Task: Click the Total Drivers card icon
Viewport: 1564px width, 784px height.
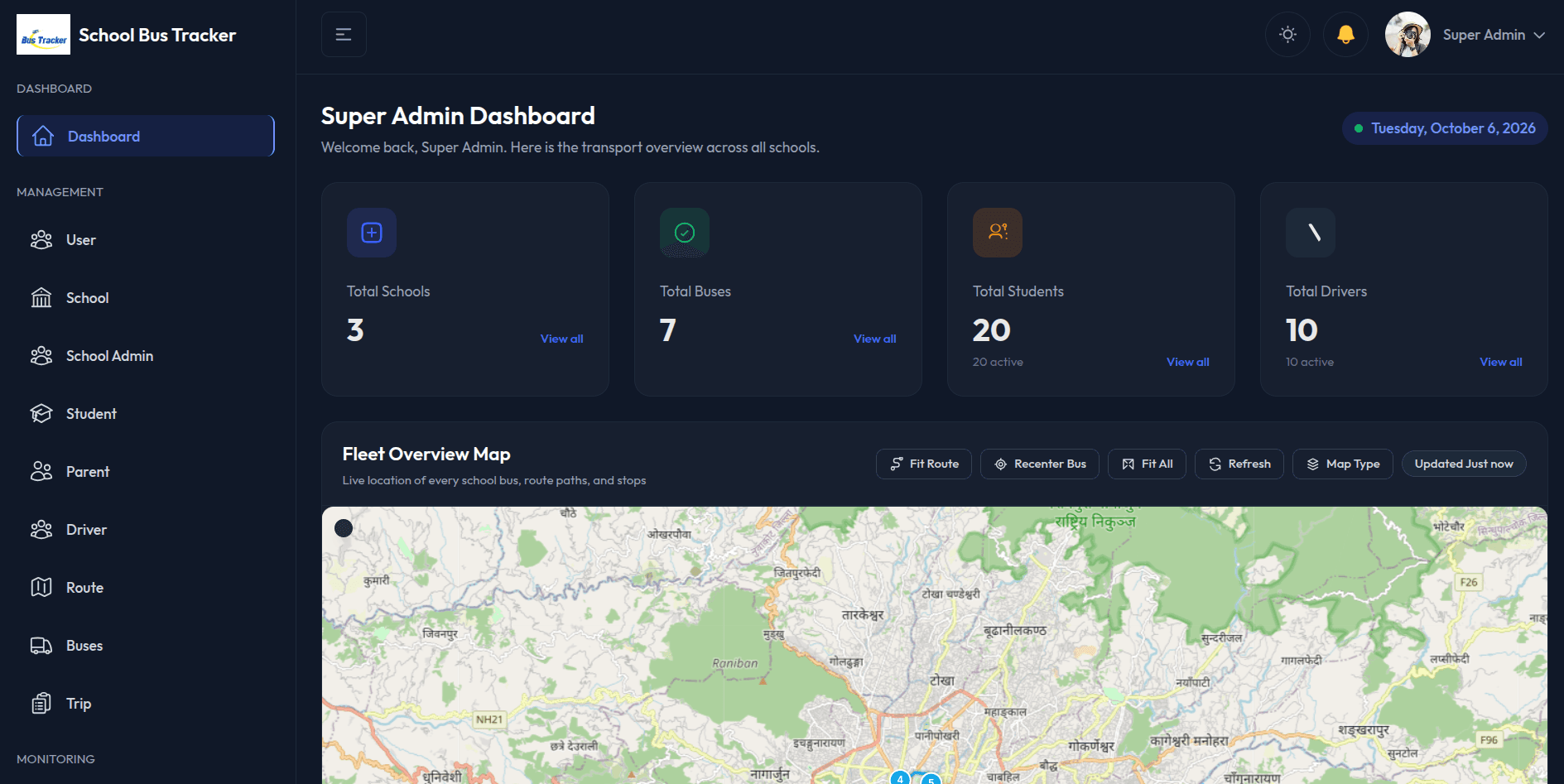Action: [1311, 233]
